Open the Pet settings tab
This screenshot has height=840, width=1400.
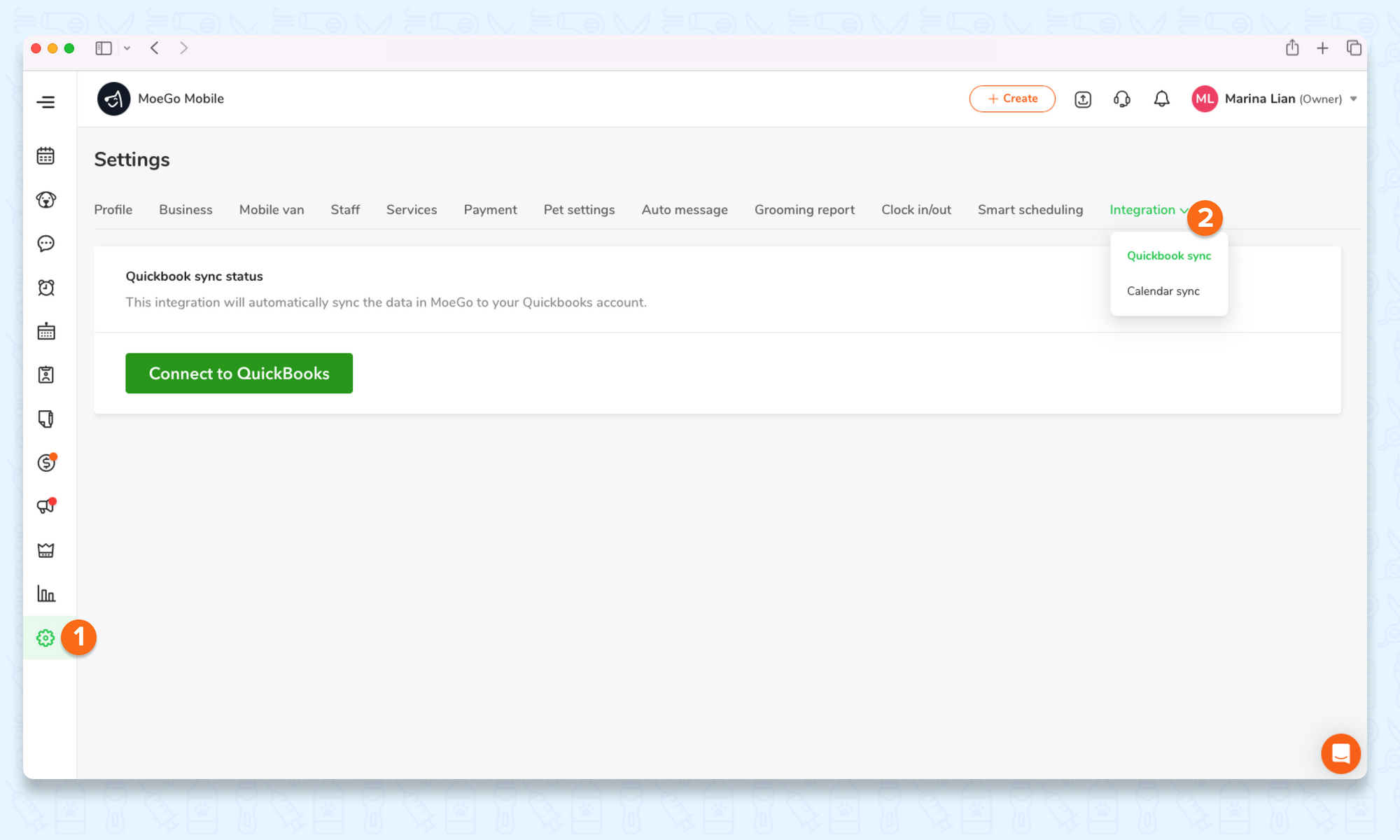[x=579, y=210]
